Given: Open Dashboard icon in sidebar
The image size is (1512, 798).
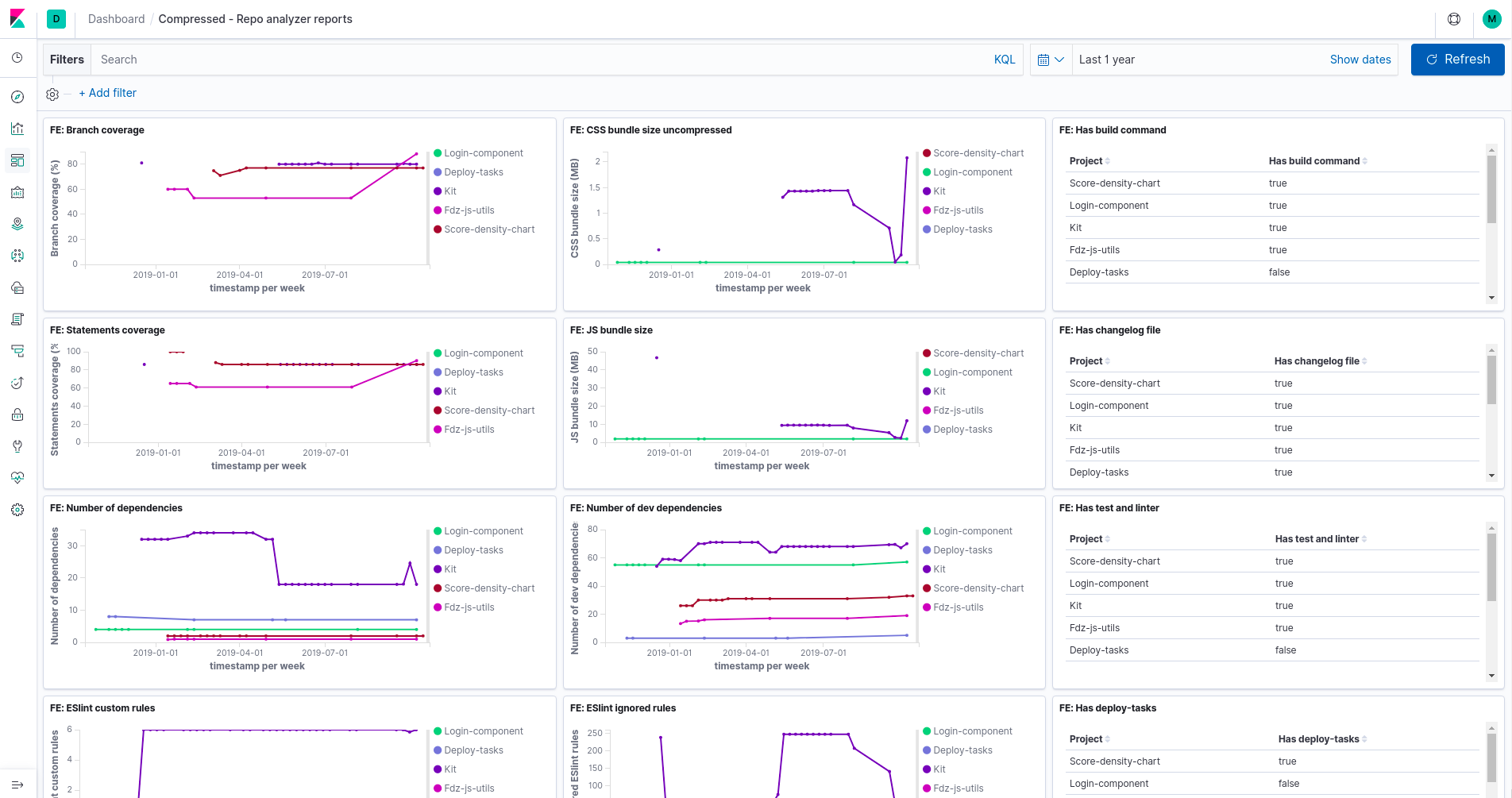Looking at the screenshot, I should [17, 160].
